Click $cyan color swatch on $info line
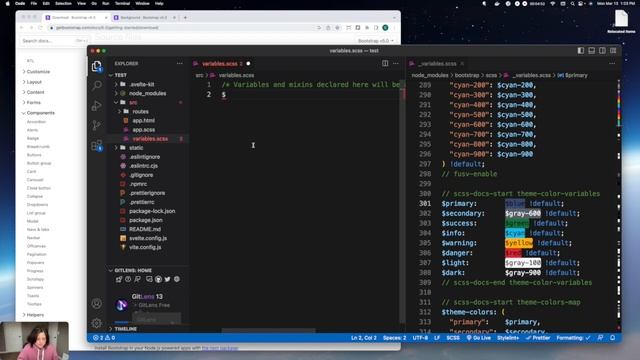Screen dimensions: 640x360 click(x=515, y=233)
